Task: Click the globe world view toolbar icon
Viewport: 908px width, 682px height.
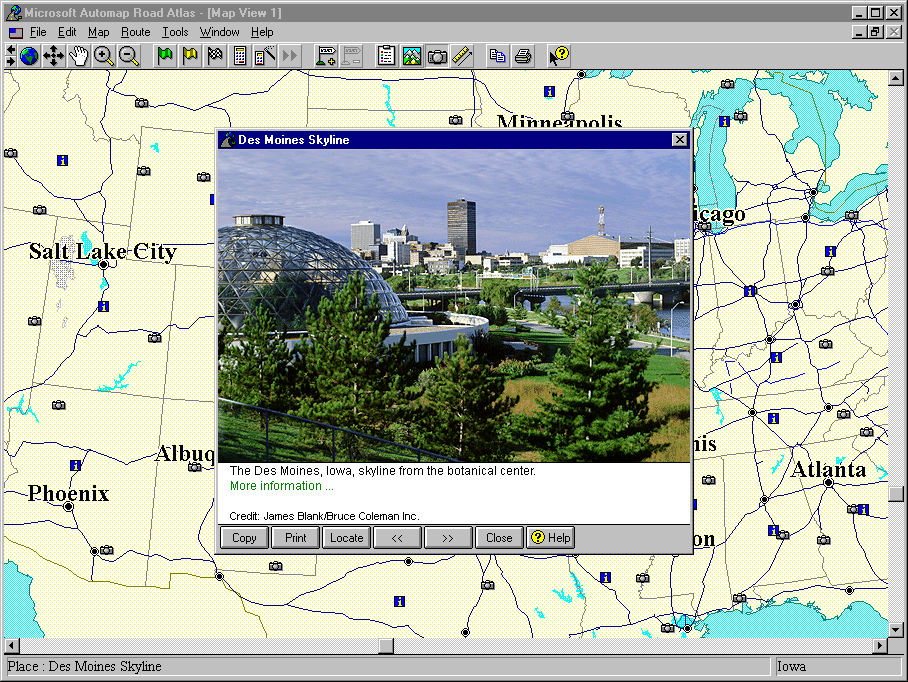Action: pos(29,56)
